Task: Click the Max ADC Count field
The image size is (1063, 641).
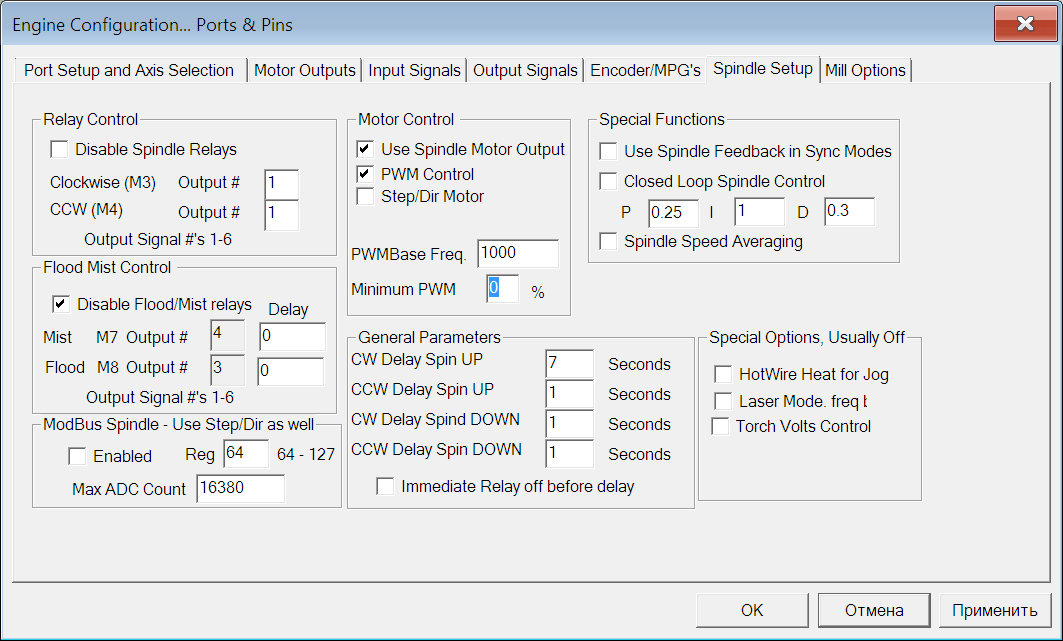Action: click(240, 489)
